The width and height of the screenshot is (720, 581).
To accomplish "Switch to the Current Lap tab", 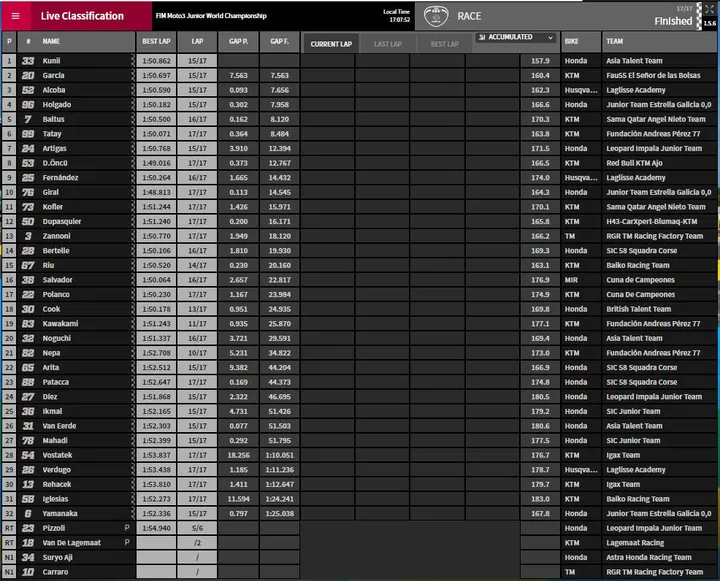I will [x=331, y=44].
